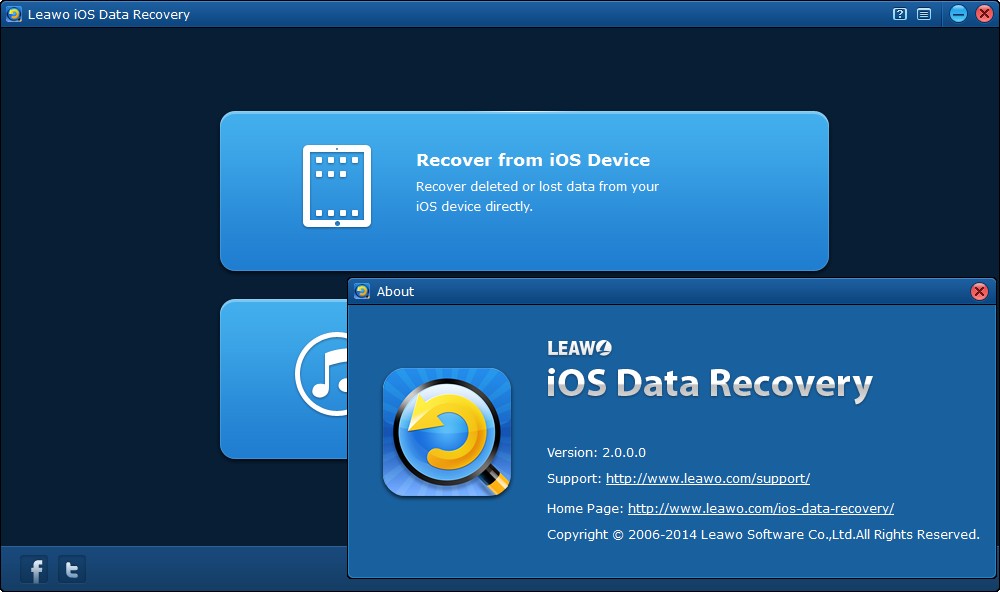Click the copyright 2006-2014 Leawo text
This screenshot has height=592, width=1000.
point(763,535)
